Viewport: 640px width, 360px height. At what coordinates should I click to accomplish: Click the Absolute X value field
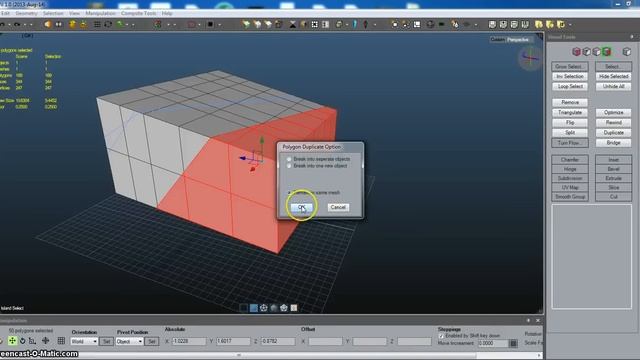pos(189,341)
